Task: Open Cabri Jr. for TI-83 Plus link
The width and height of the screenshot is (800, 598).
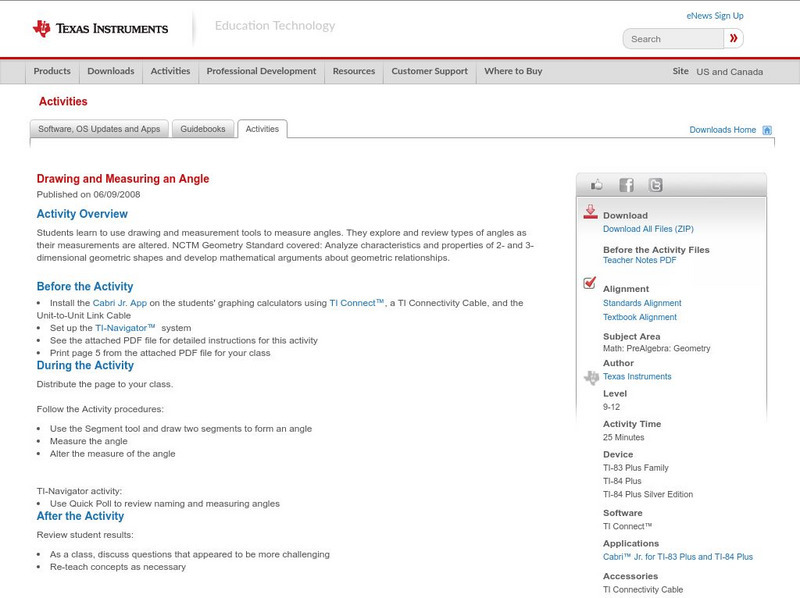Action: tap(678, 557)
